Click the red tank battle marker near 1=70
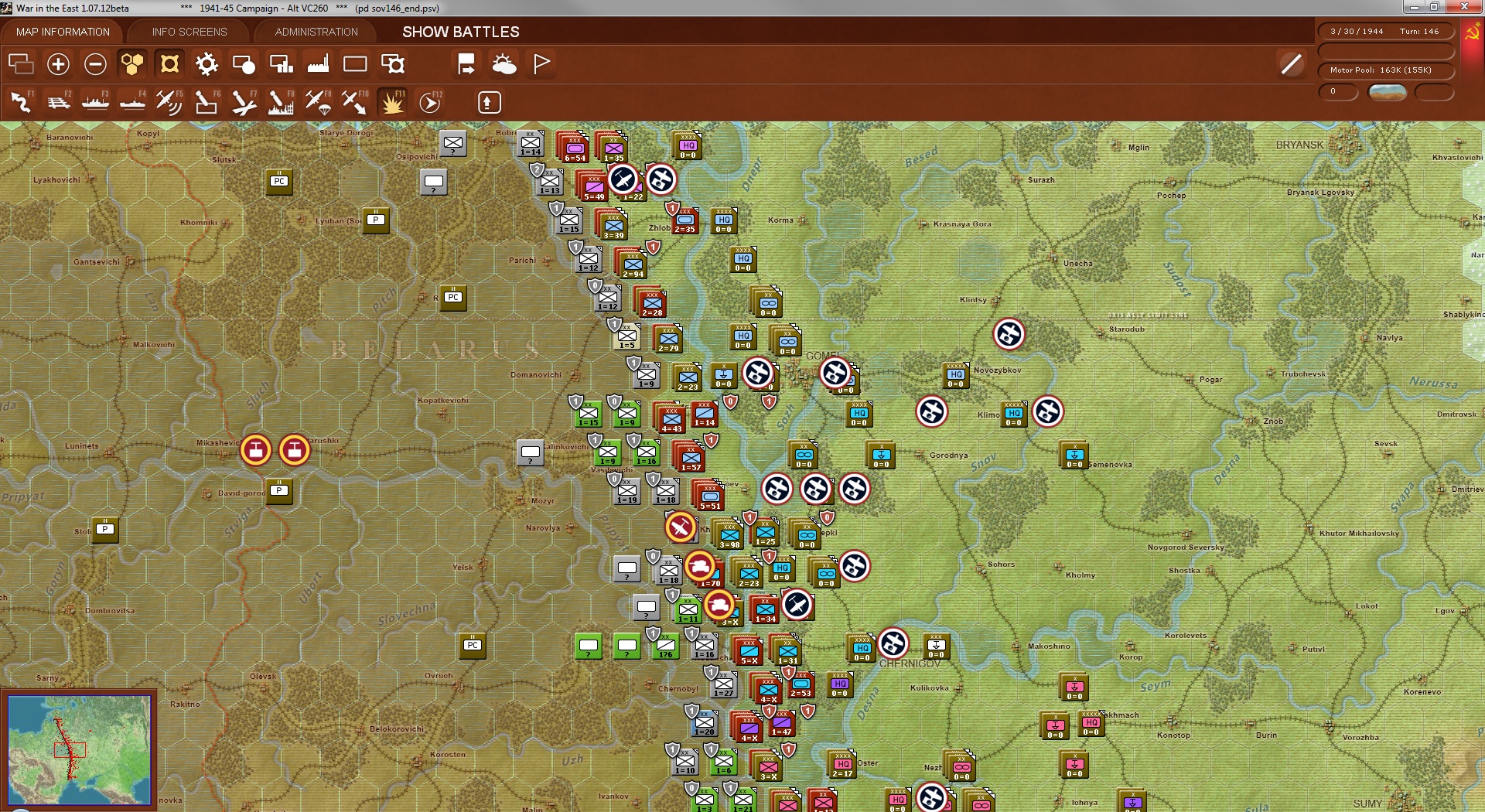The image size is (1485, 812). click(700, 566)
